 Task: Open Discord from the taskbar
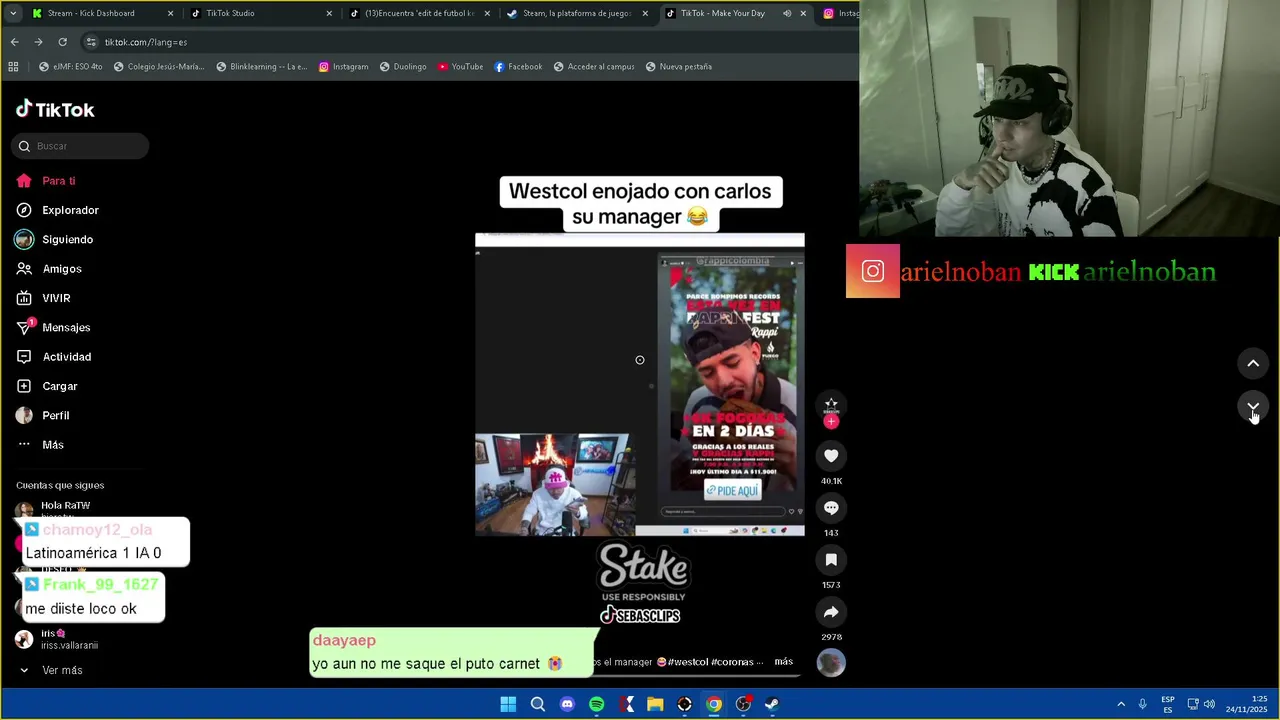pos(567,704)
